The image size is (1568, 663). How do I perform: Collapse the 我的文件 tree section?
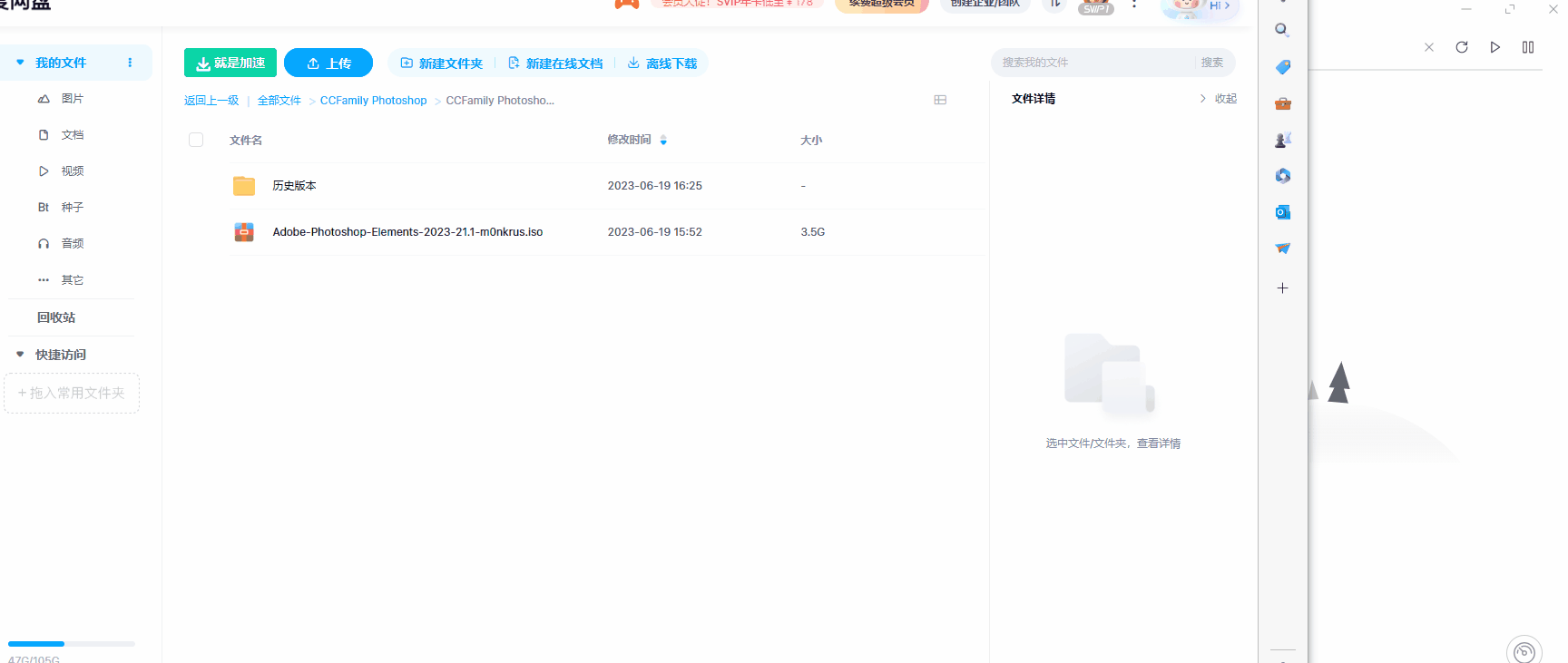(x=20, y=63)
